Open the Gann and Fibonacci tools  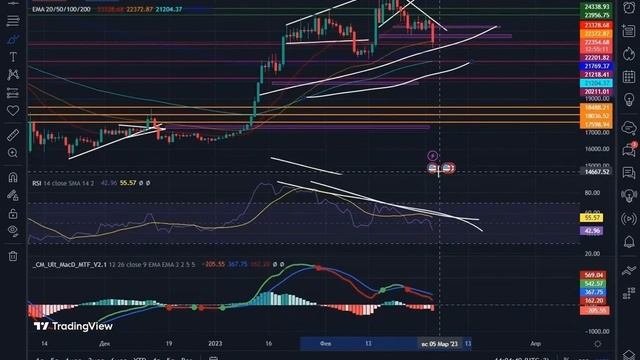click(x=13, y=21)
